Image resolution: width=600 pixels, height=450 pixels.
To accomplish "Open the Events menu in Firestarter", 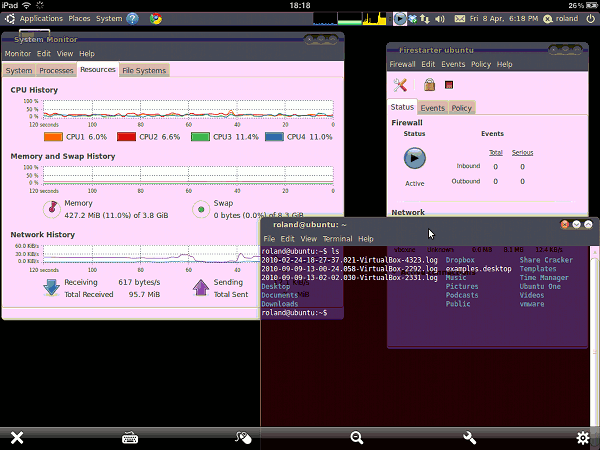I will coord(453,64).
